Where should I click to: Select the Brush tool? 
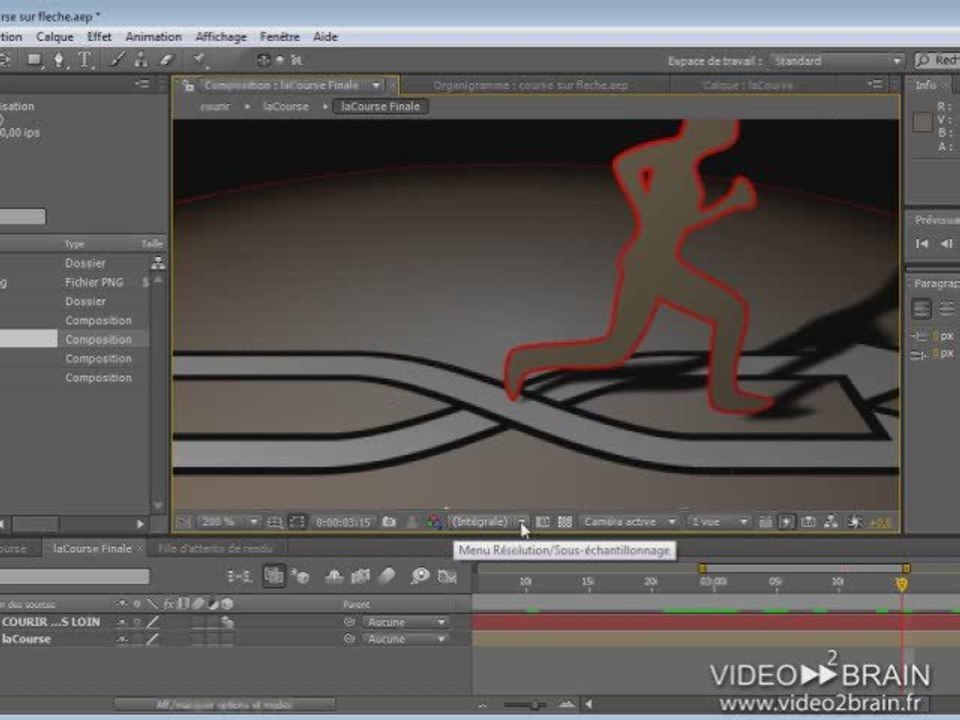(117, 60)
